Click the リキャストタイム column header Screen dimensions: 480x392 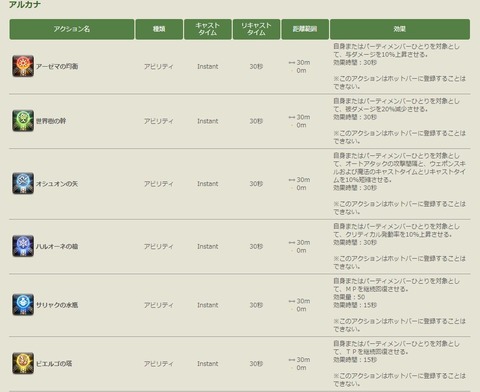[256, 29]
